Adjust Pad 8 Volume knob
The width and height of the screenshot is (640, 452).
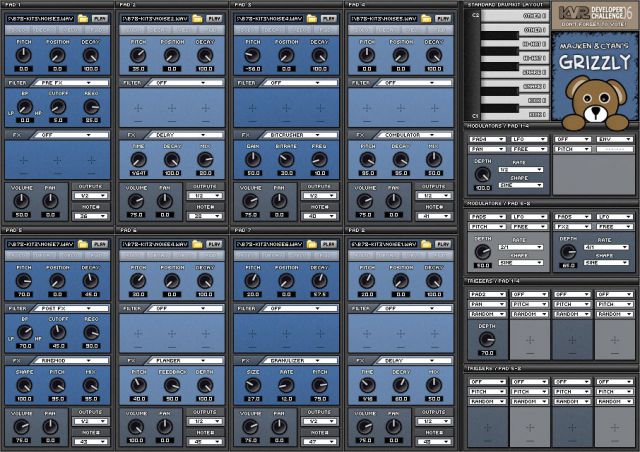(364, 427)
